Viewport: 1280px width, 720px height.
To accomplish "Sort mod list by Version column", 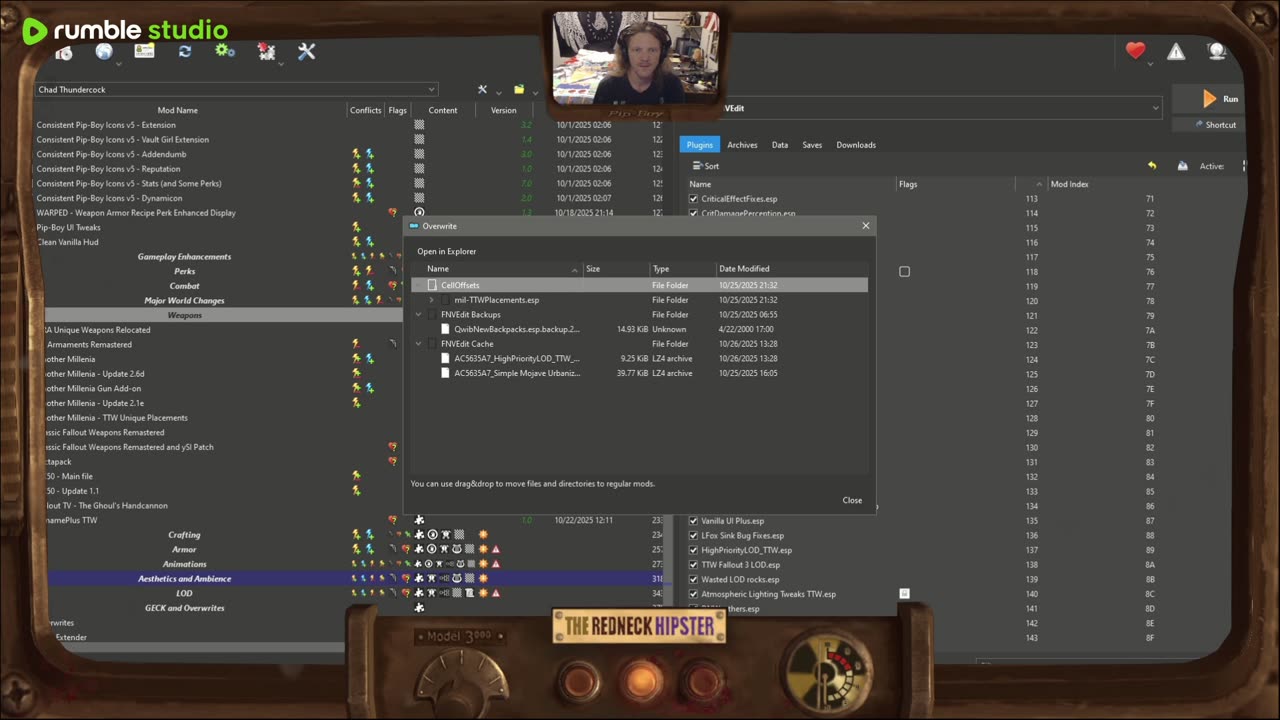I will [504, 111].
